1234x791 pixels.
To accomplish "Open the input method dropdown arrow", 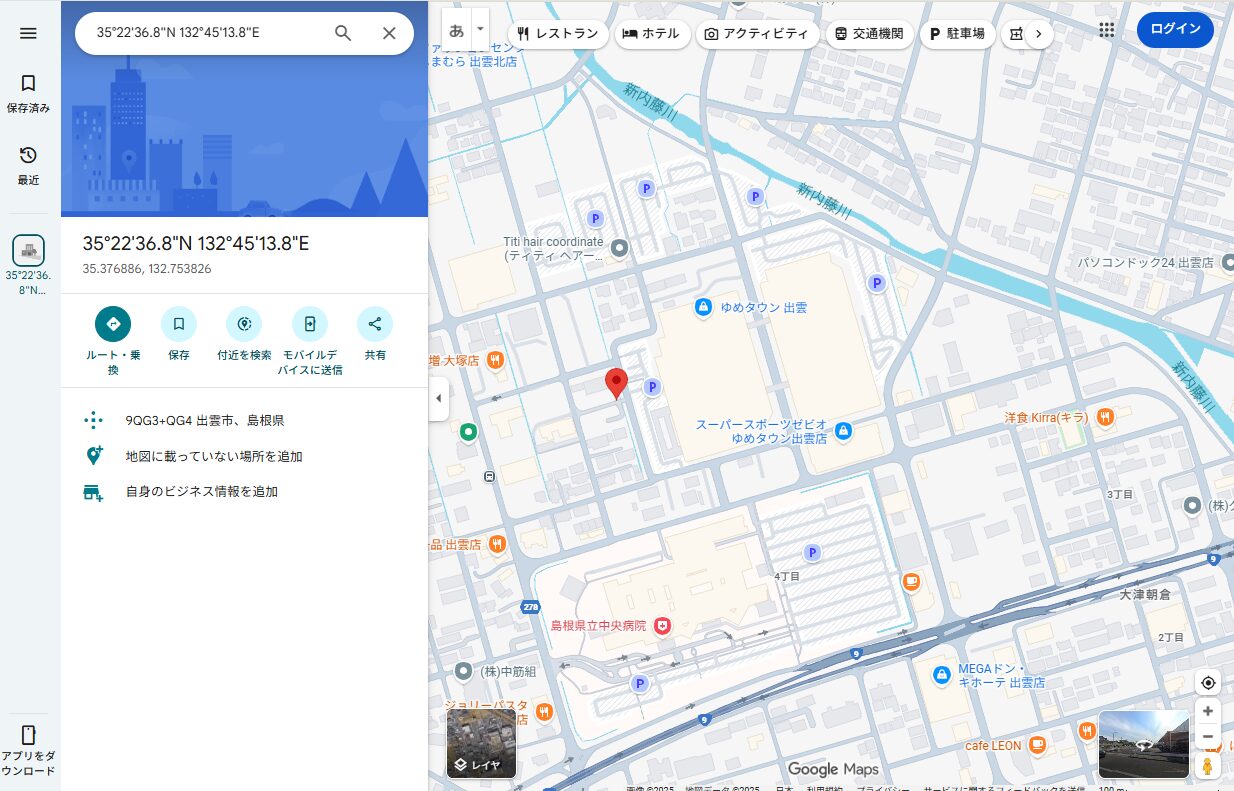I will 480,29.
